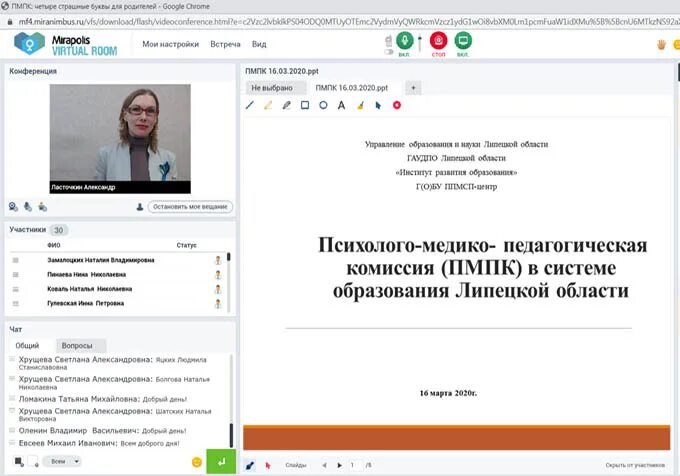Toggle the green screen sharing button
The width and height of the screenshot is (680, 476).
pos(463,41)
